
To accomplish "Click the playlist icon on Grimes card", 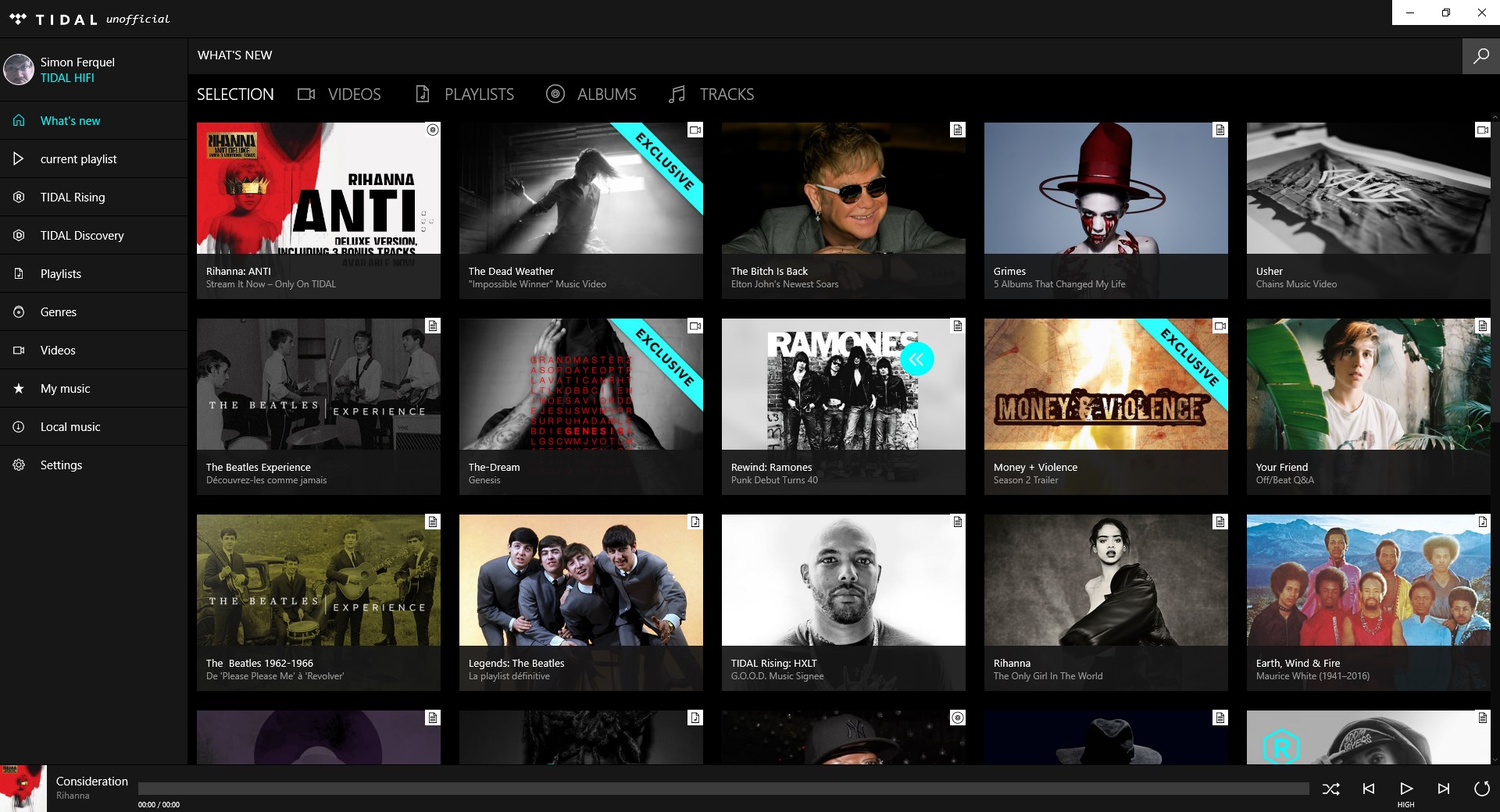I will [1220, 130].
